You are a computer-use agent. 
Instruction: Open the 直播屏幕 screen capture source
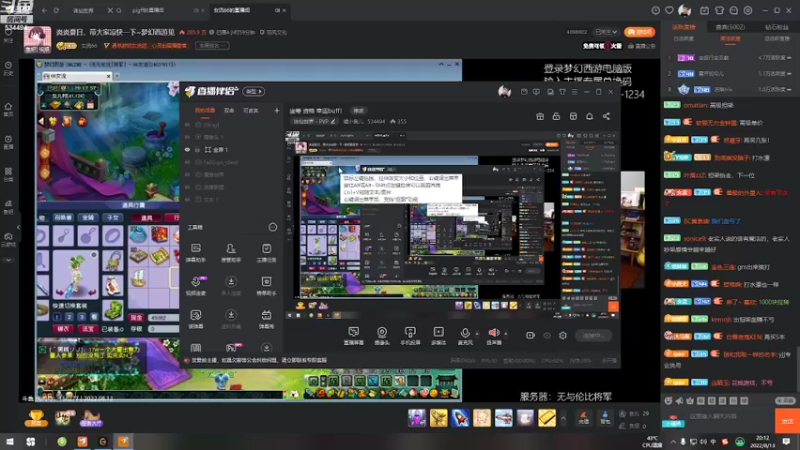coord(353,336)
